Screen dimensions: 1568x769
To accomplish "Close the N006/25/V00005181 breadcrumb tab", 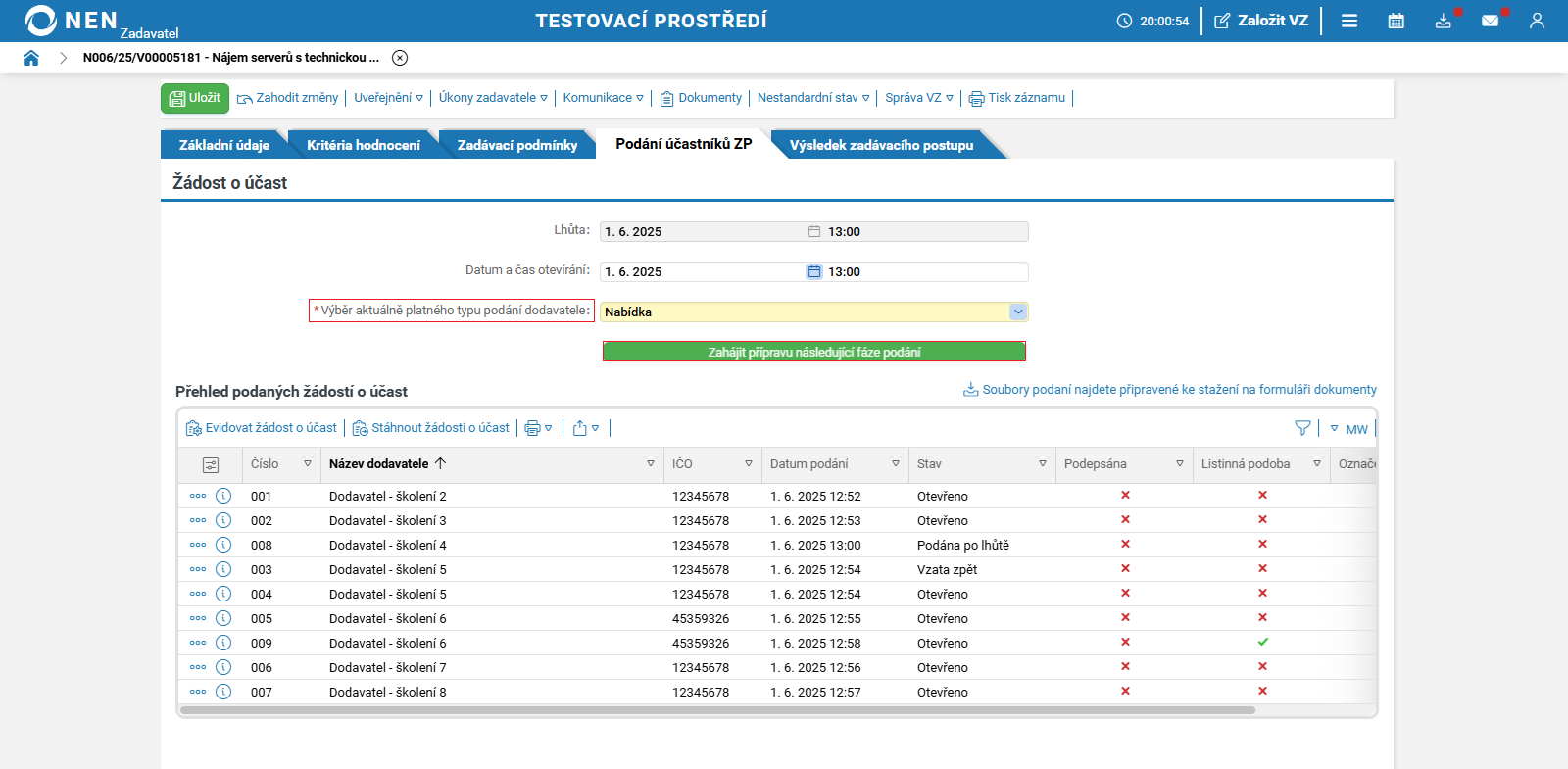I will click(x=400, y=58).
